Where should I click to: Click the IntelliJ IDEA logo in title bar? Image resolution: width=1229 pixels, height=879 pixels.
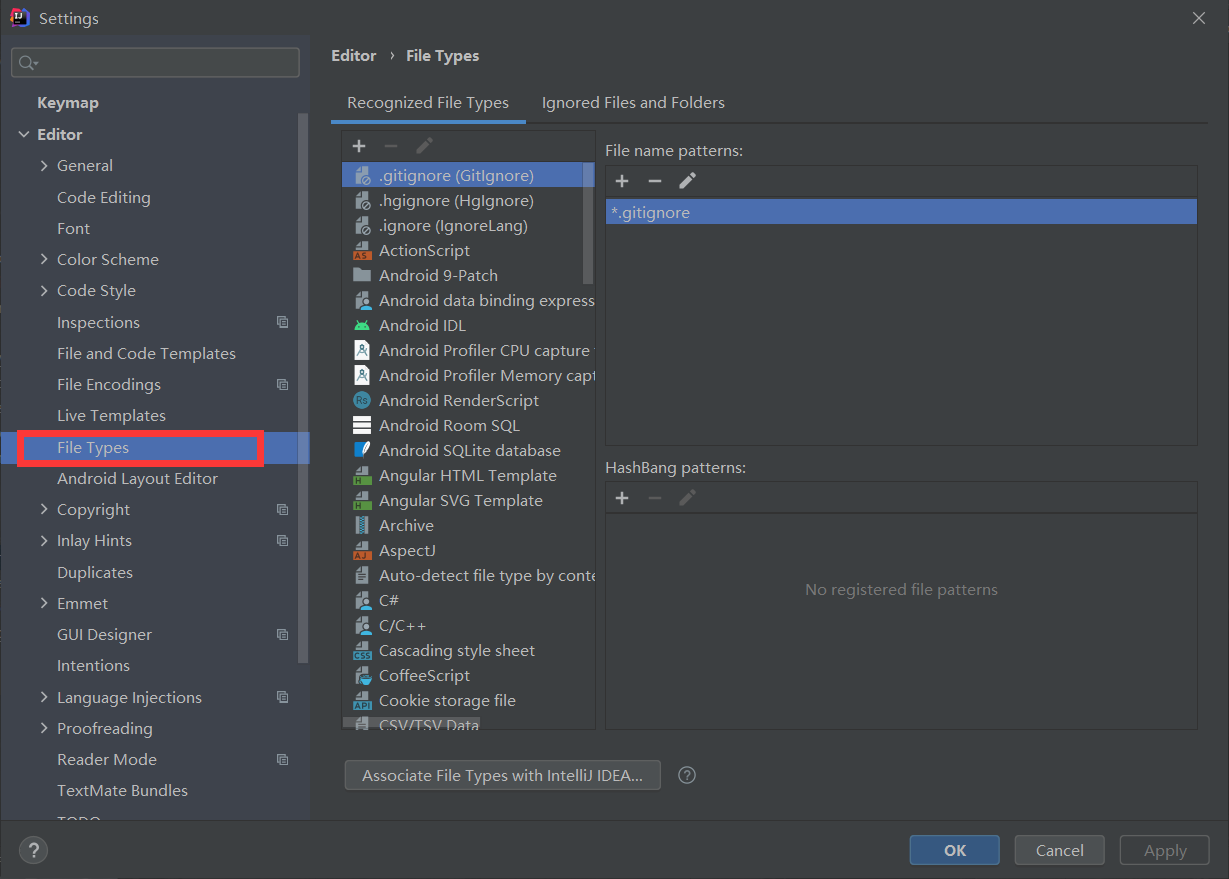point(20,18)
